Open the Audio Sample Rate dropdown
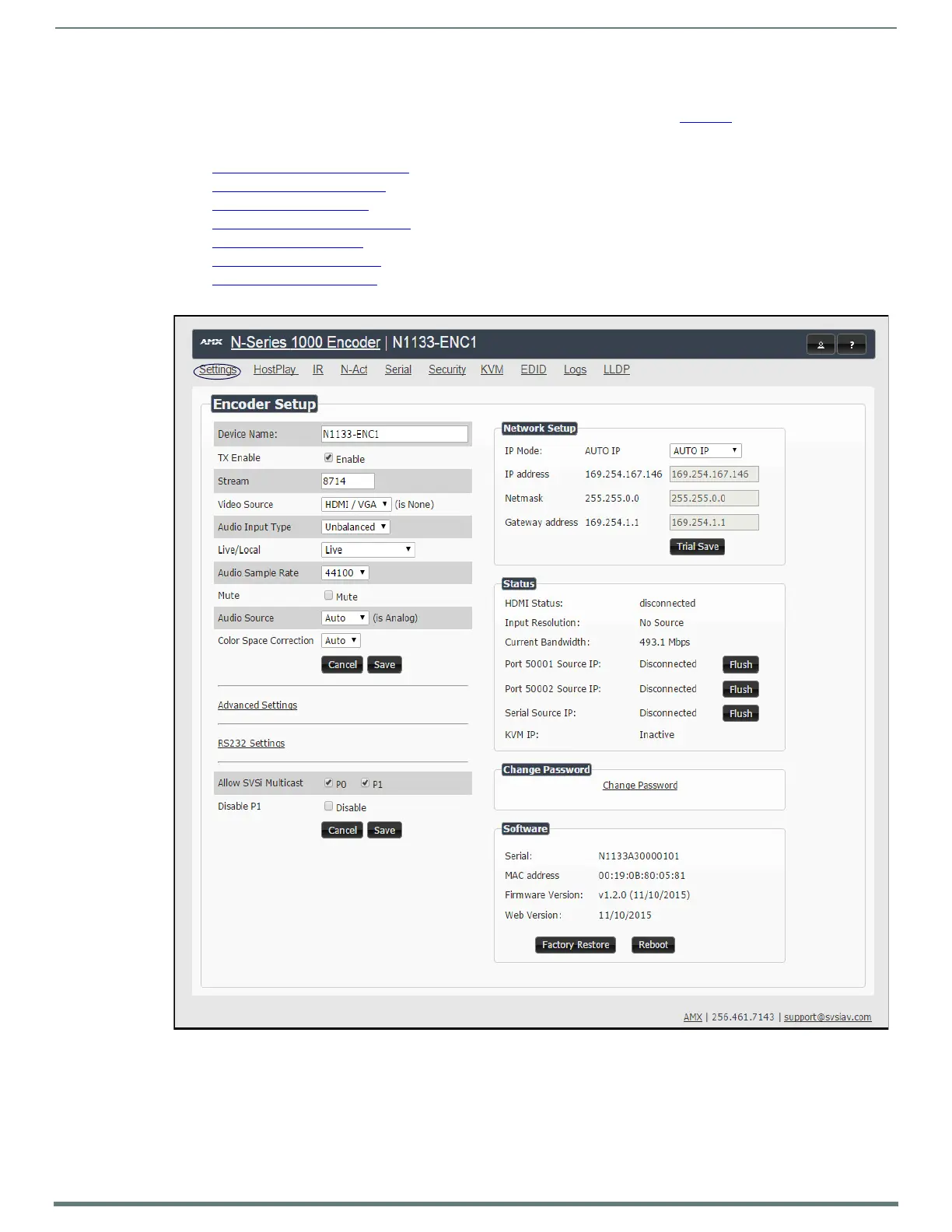Screen dimensions: 952x1232 345,572
